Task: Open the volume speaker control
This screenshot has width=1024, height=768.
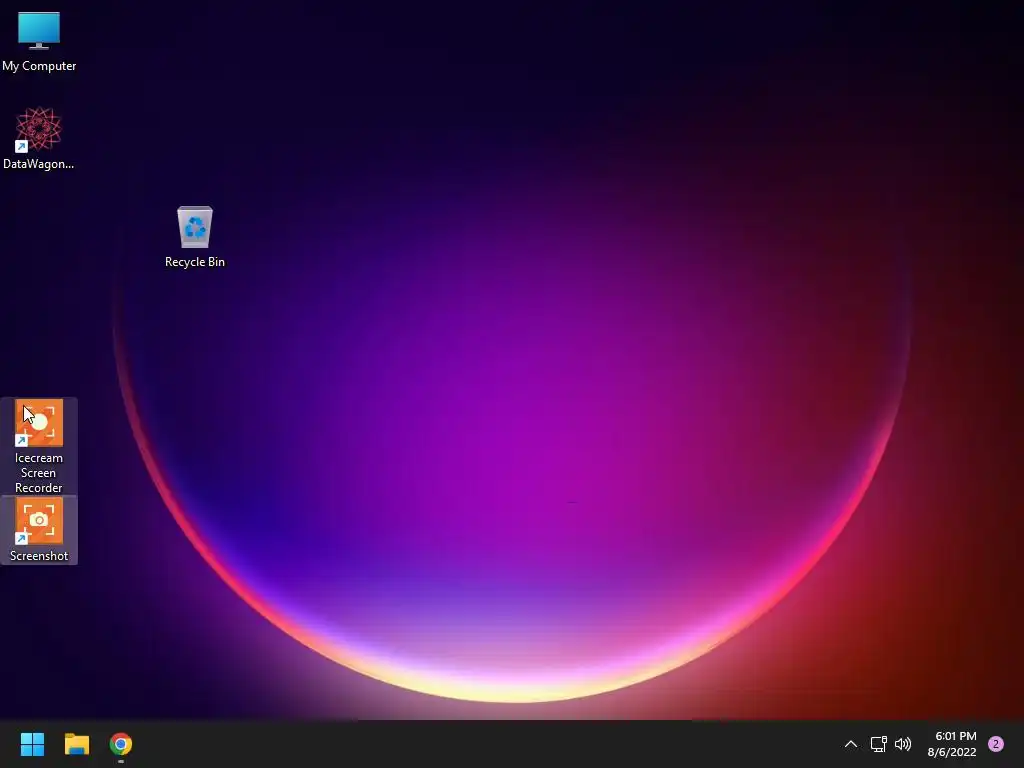Action: coord(903,744)
